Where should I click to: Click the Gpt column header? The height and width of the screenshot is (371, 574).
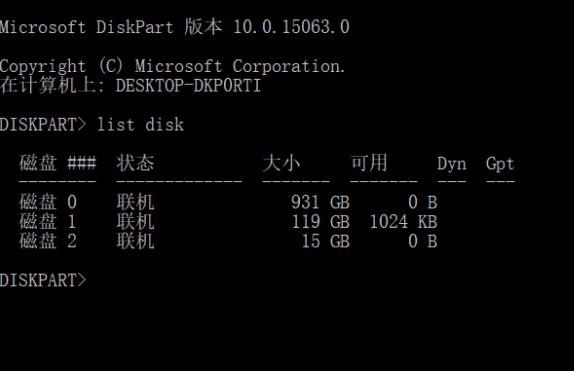(500, 164)
